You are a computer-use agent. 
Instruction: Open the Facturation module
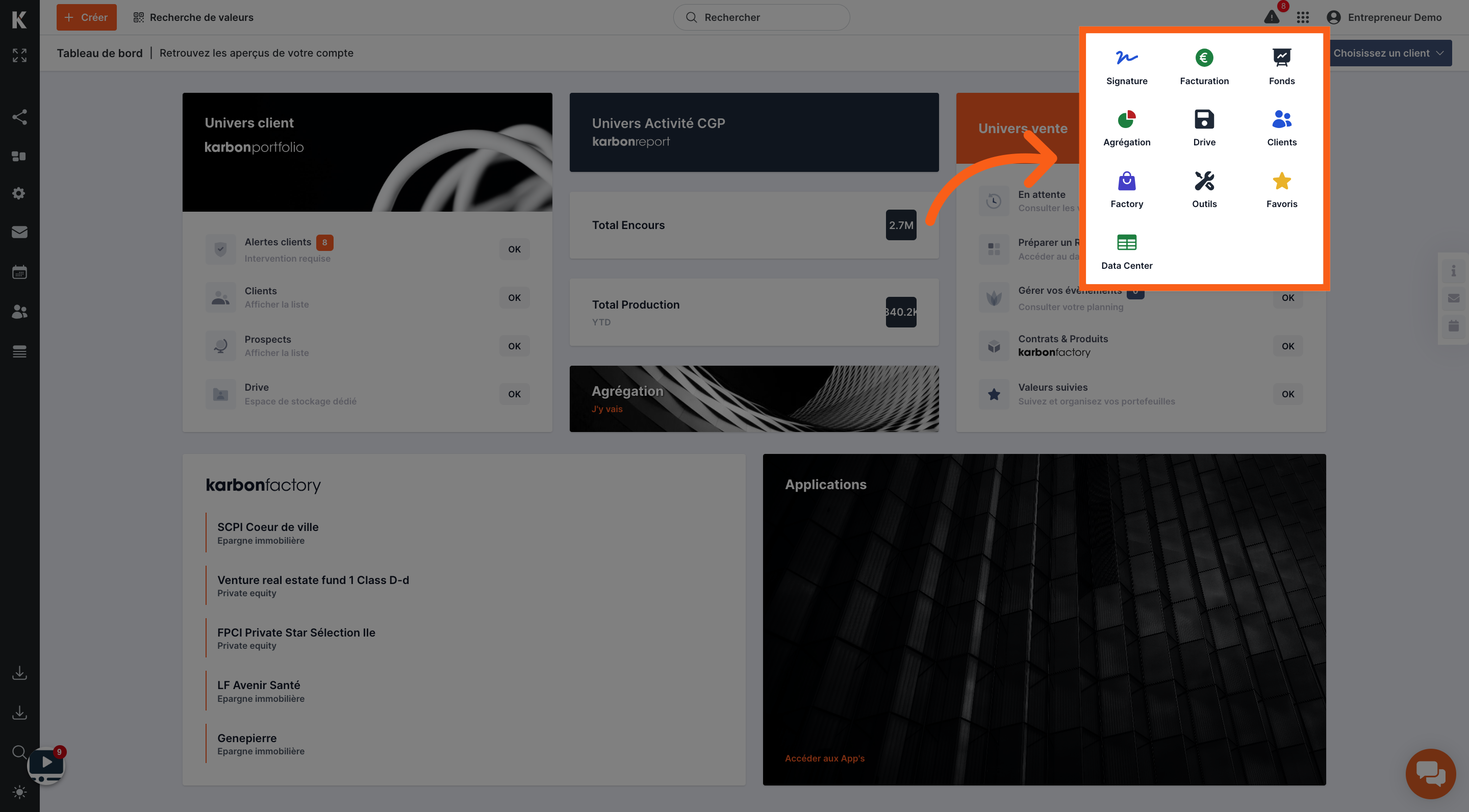click(1205, 65)
